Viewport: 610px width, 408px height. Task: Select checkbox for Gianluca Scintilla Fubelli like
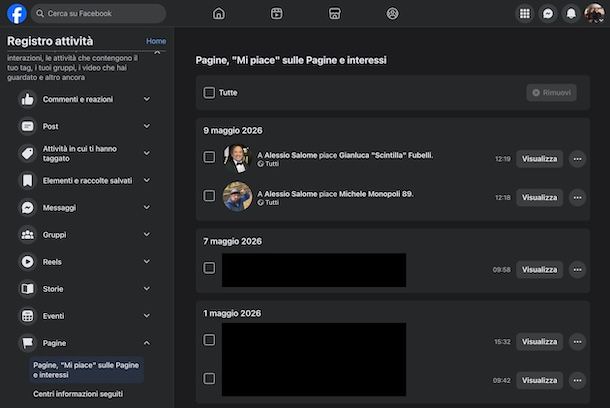tap(209, 157)
